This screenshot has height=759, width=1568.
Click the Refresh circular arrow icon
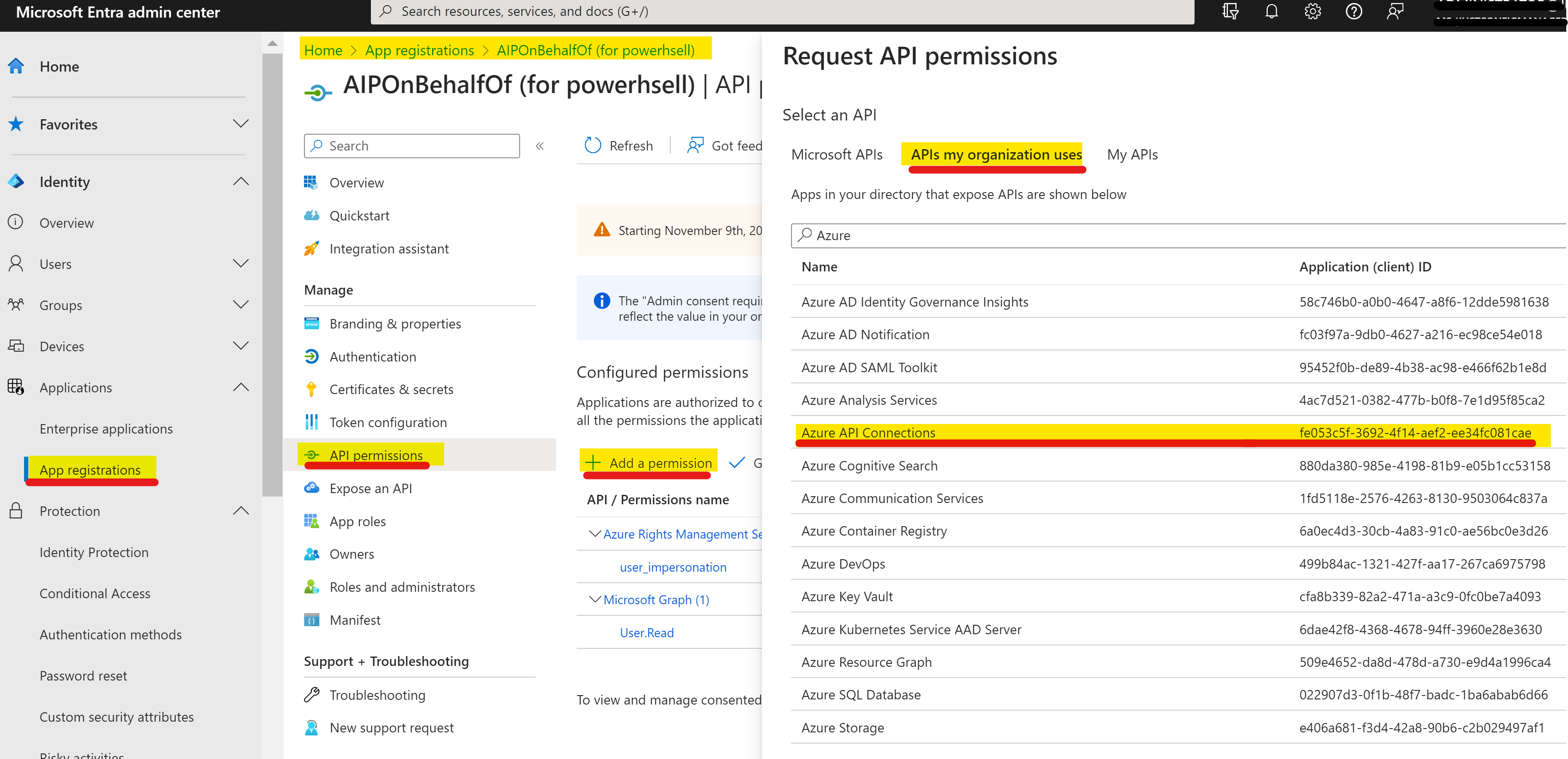(592, 145)
